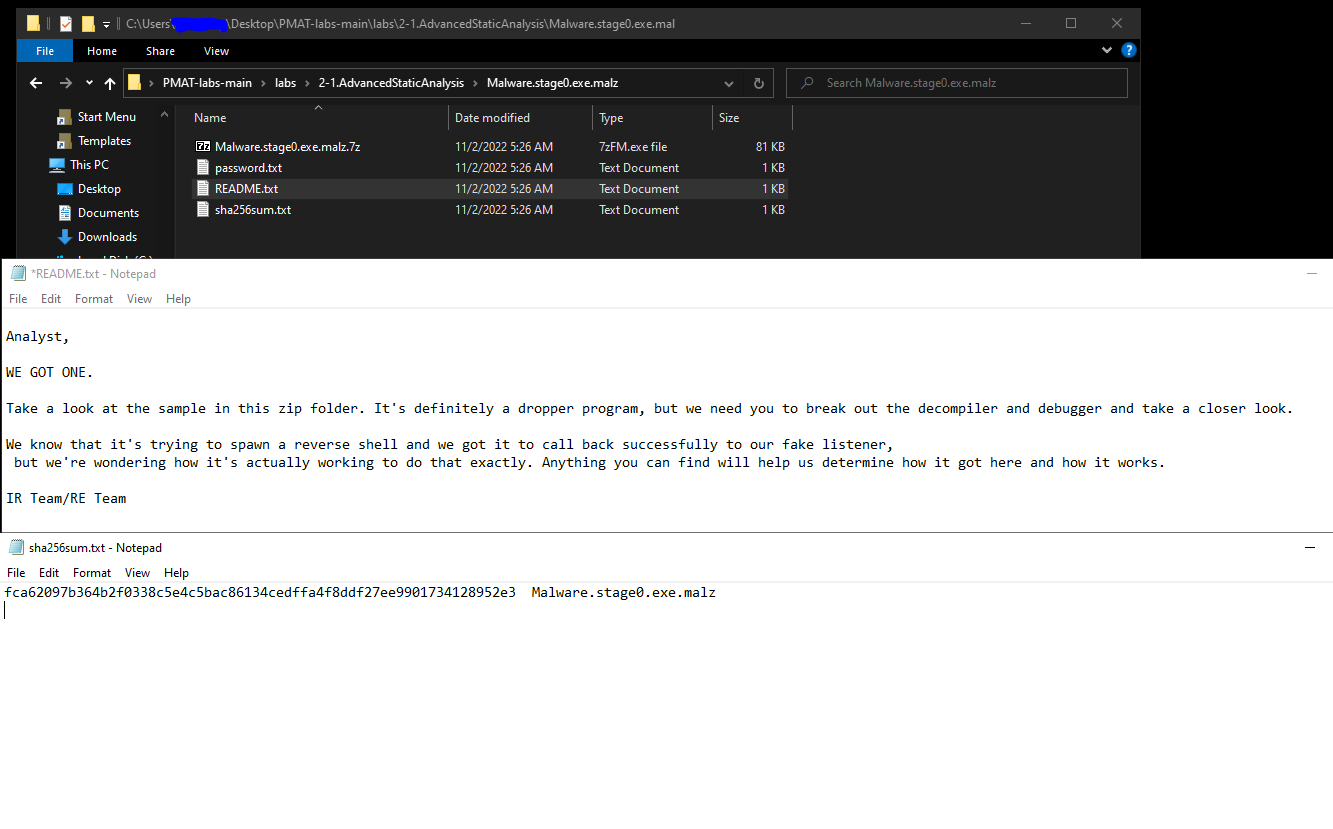
Task: Open View menu in sha256sum.txt Notepad
Action: click(137, 573)
